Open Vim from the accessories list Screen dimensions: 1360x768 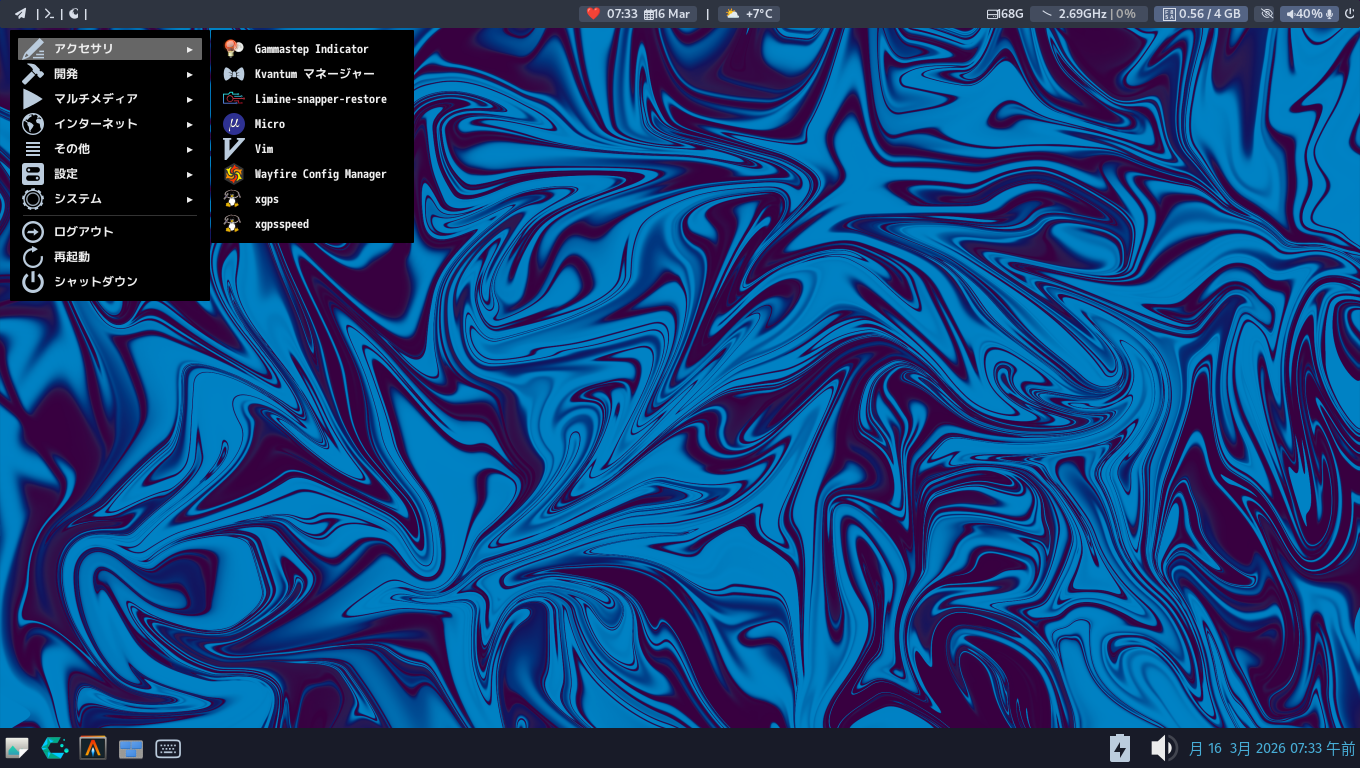(x=312, y=149)
